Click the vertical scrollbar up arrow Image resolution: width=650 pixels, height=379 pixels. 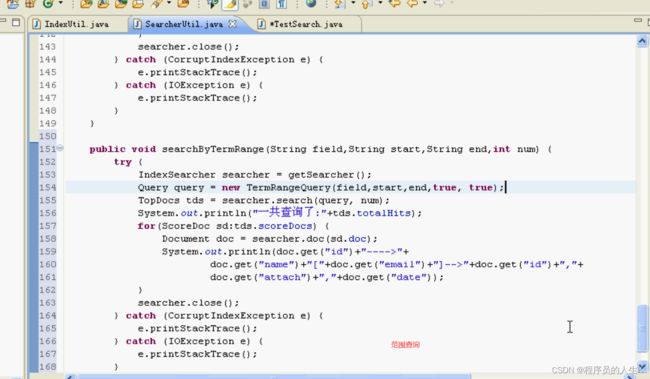(642, 41)
